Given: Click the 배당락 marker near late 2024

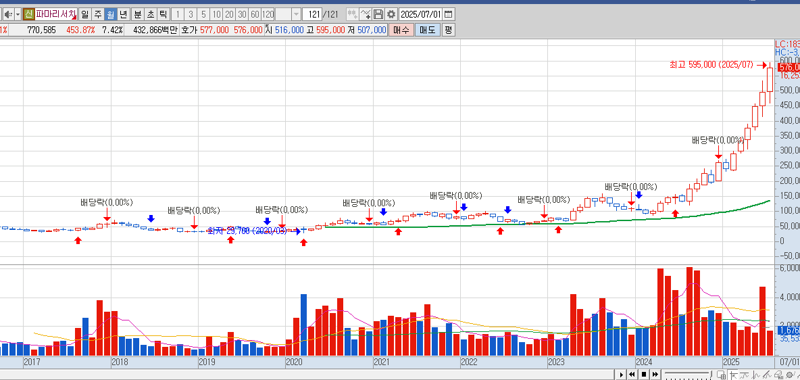Looking at the screenshot, I should tap(718, 140).
